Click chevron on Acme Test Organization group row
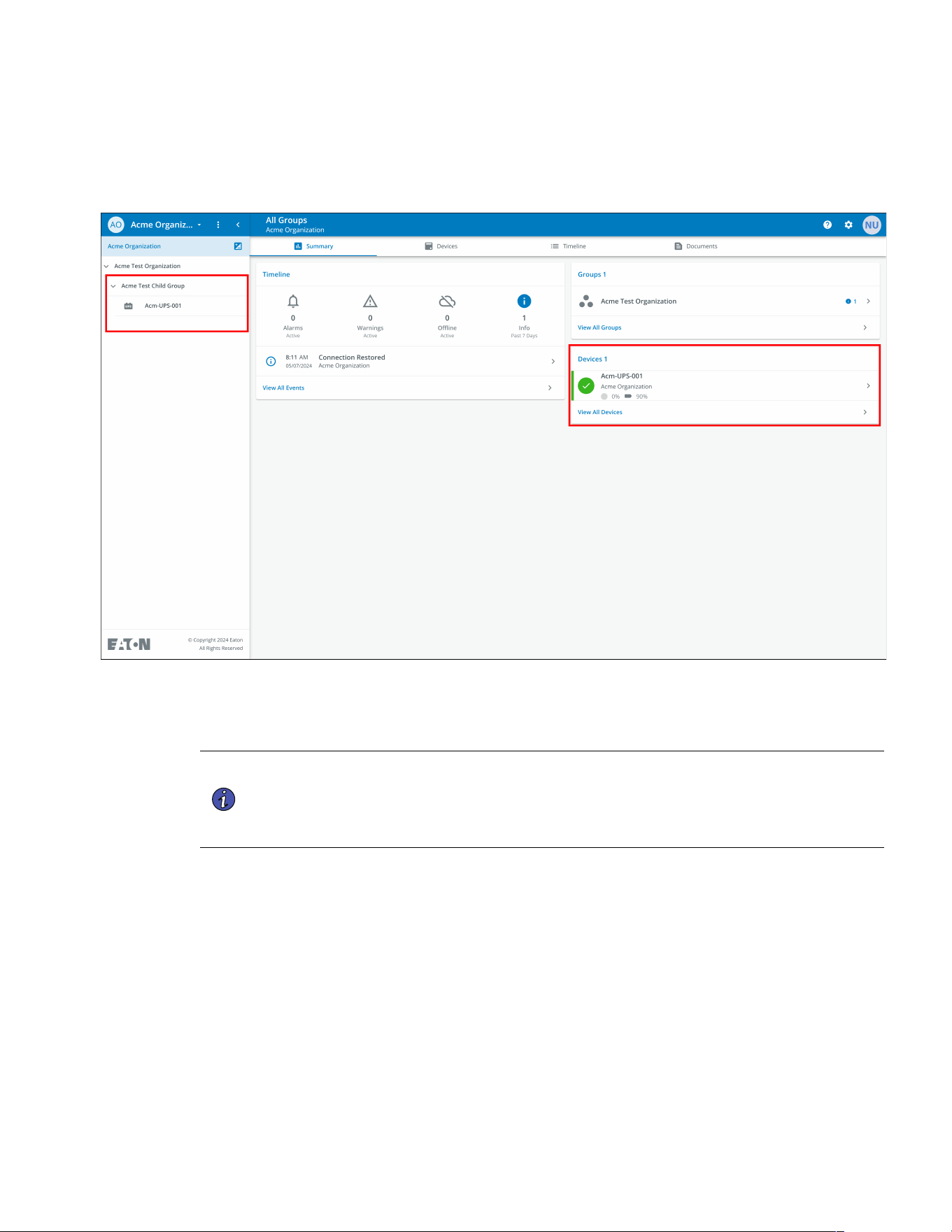952x1232 pixels. 868,301
